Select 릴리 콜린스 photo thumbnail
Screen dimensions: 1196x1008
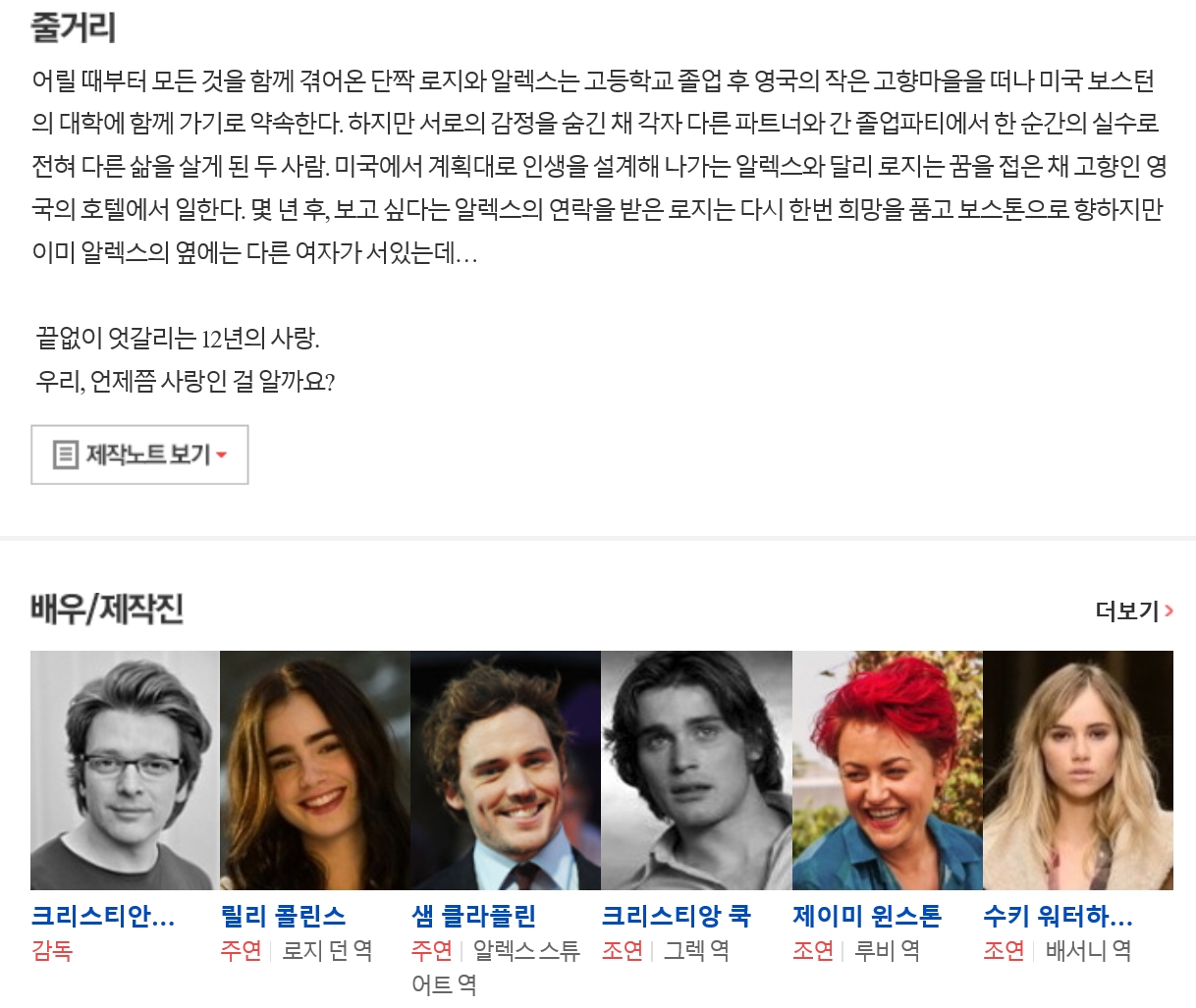point(315,770)
